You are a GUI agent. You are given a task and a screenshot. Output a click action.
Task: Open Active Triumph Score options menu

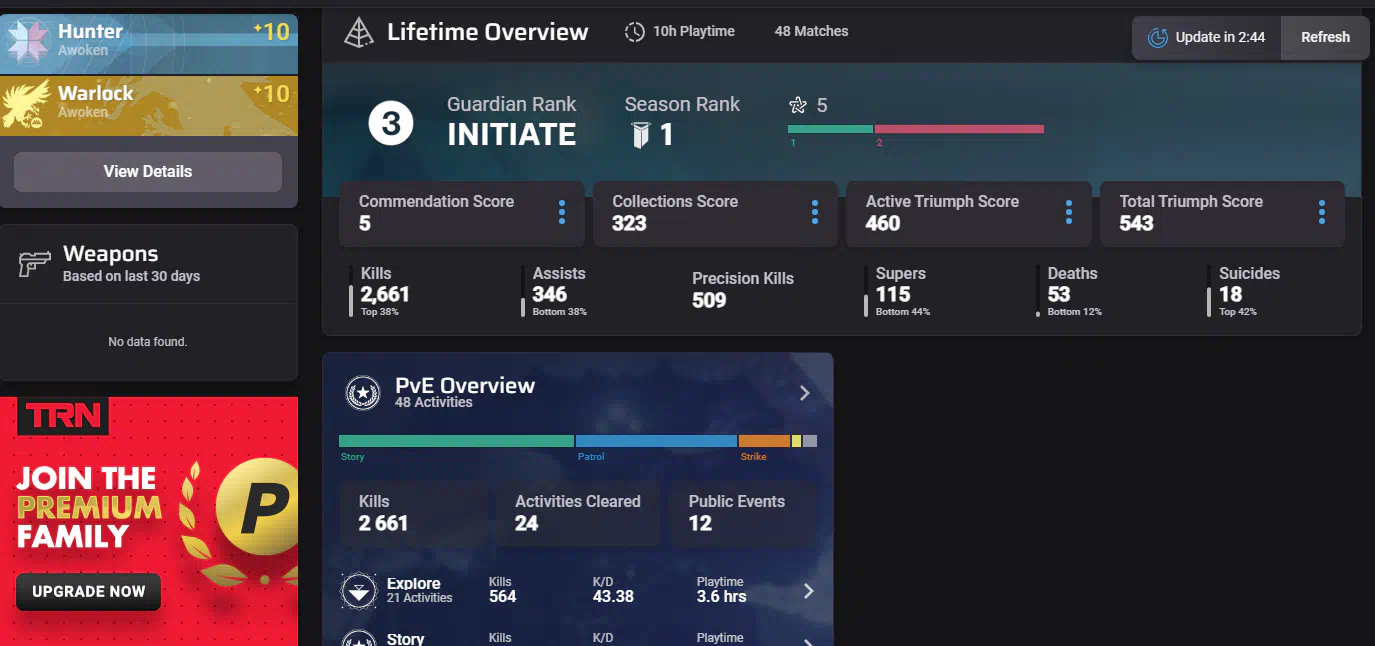(1068, 212)
